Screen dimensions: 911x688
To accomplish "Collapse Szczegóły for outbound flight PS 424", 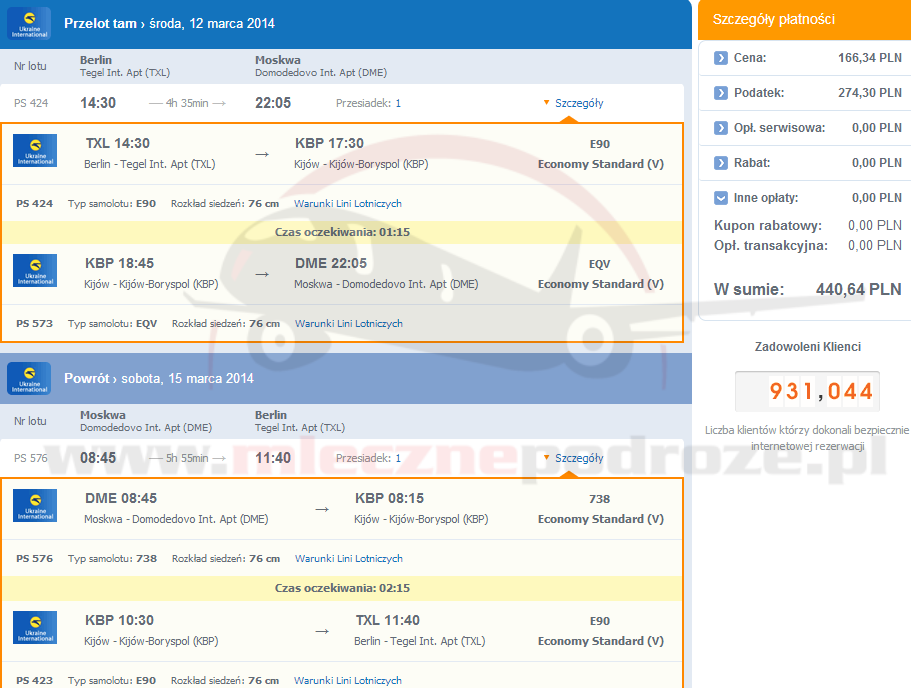I will pyautogui.click(x=573, y=103).
